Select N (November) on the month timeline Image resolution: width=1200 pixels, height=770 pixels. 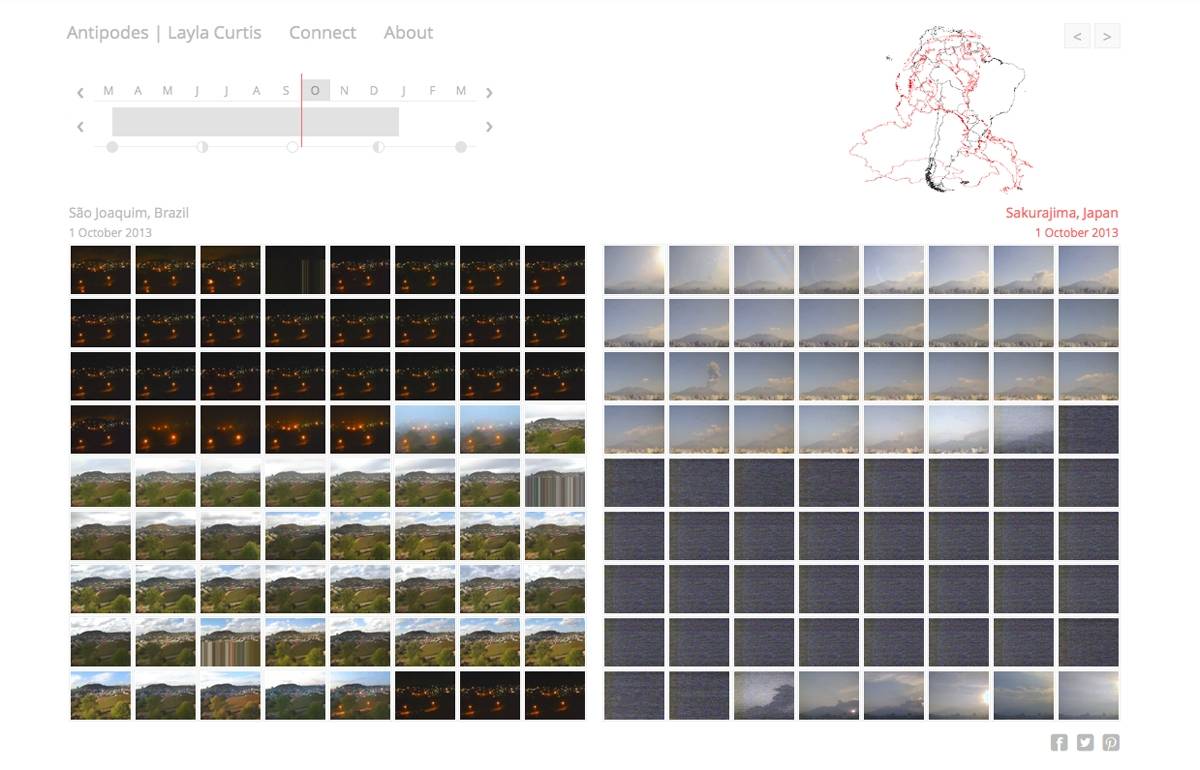click(x=344, y=91)
